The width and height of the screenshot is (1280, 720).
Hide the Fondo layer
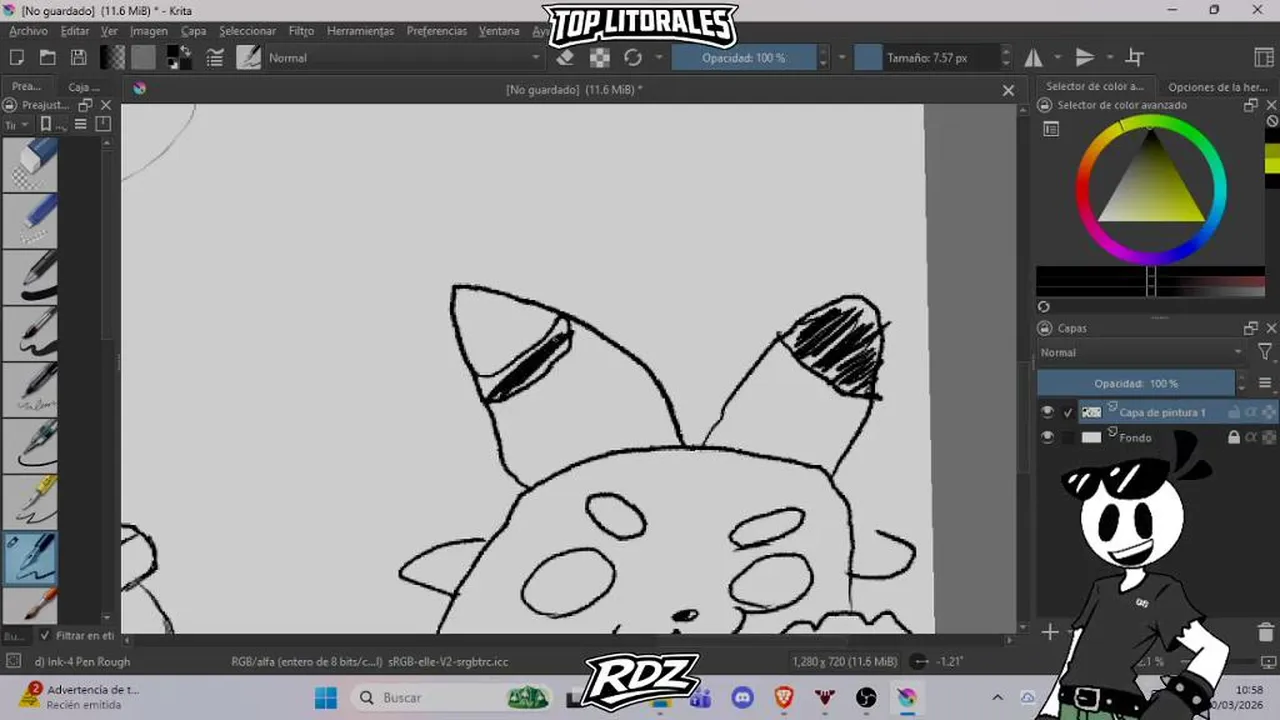[1047, 437]
